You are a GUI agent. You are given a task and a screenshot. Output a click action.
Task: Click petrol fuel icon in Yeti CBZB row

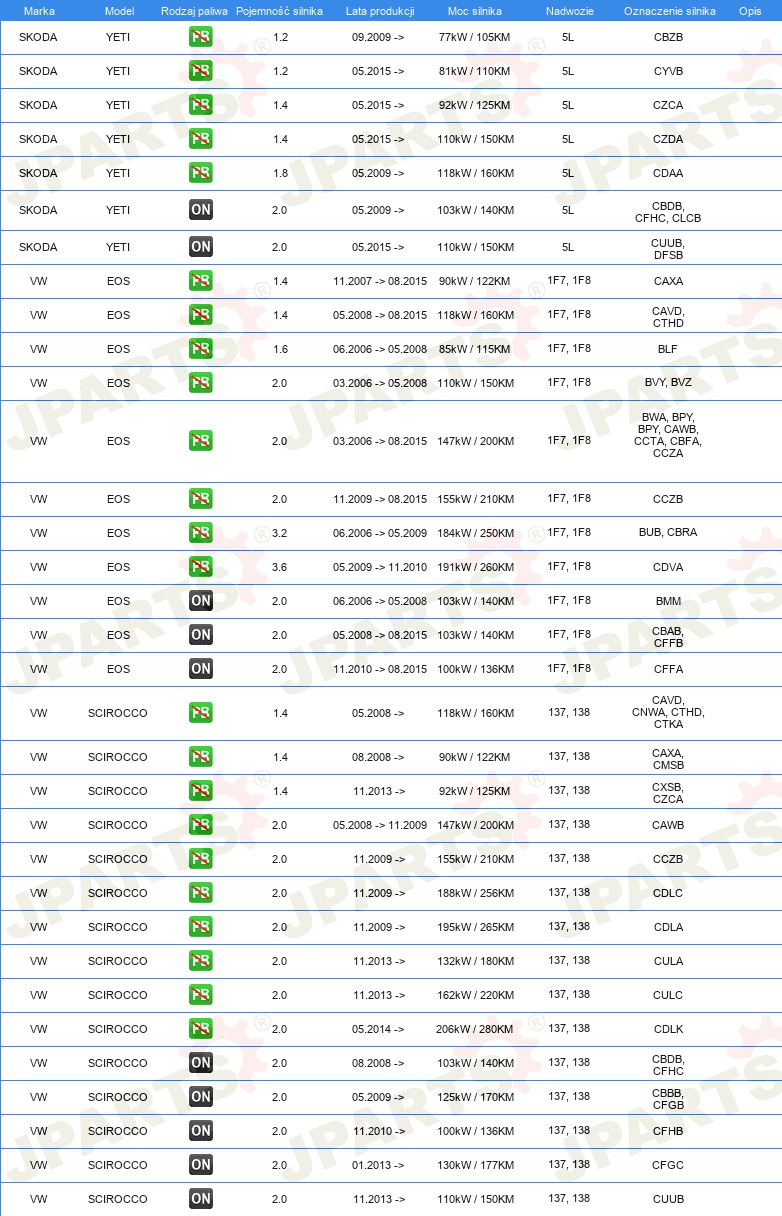pos(201,37)
